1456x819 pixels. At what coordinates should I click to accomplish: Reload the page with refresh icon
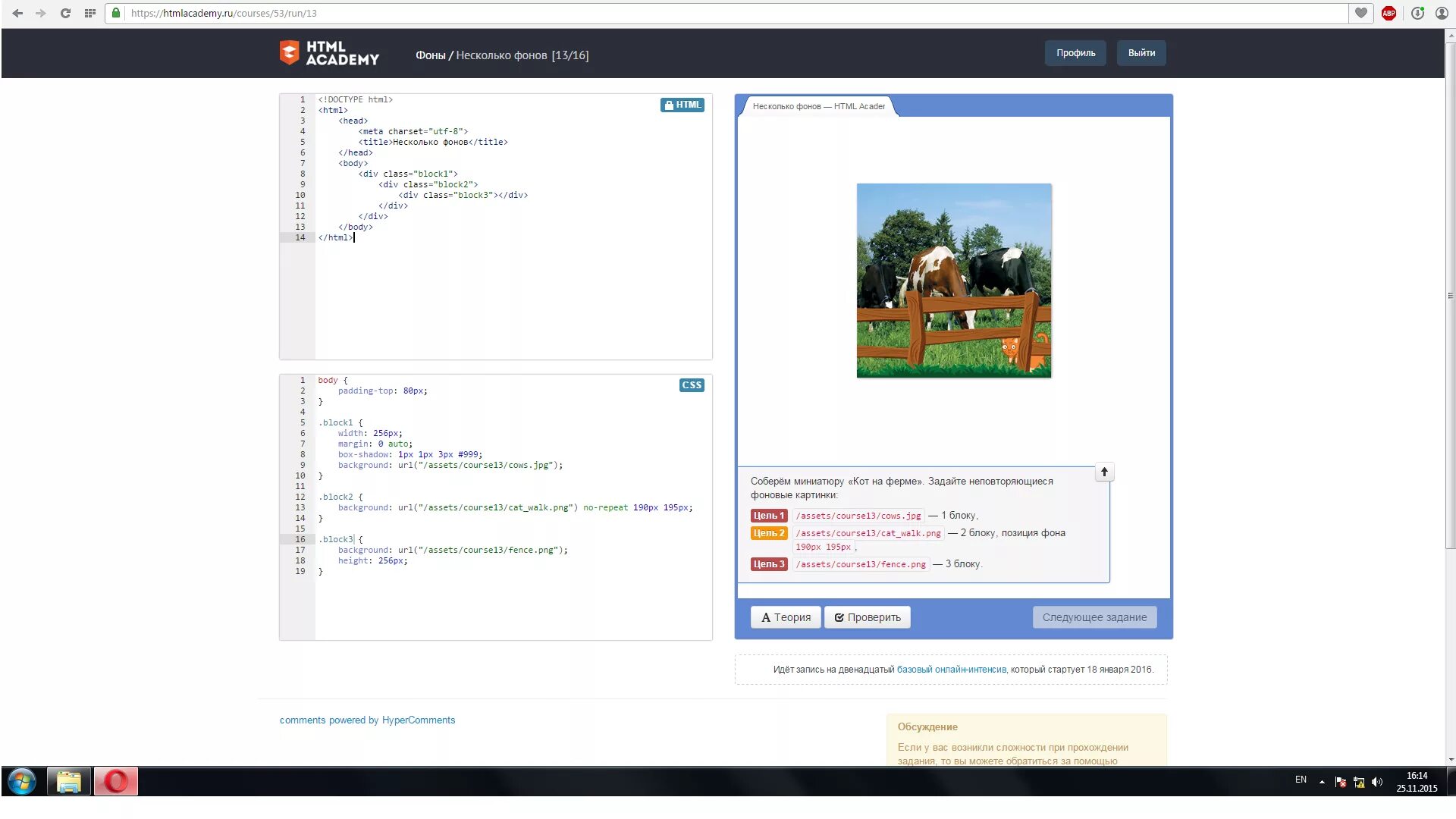[65, 13]
